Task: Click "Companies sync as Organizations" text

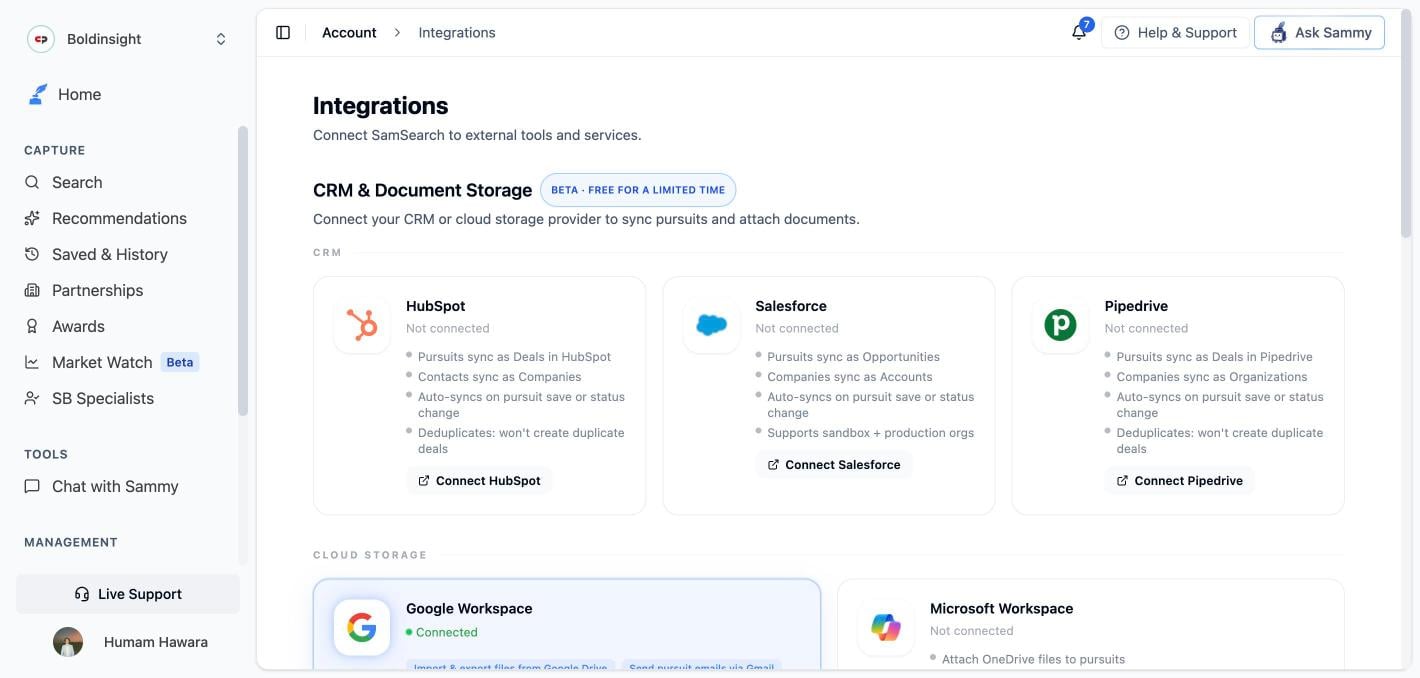Action: 1212,377
